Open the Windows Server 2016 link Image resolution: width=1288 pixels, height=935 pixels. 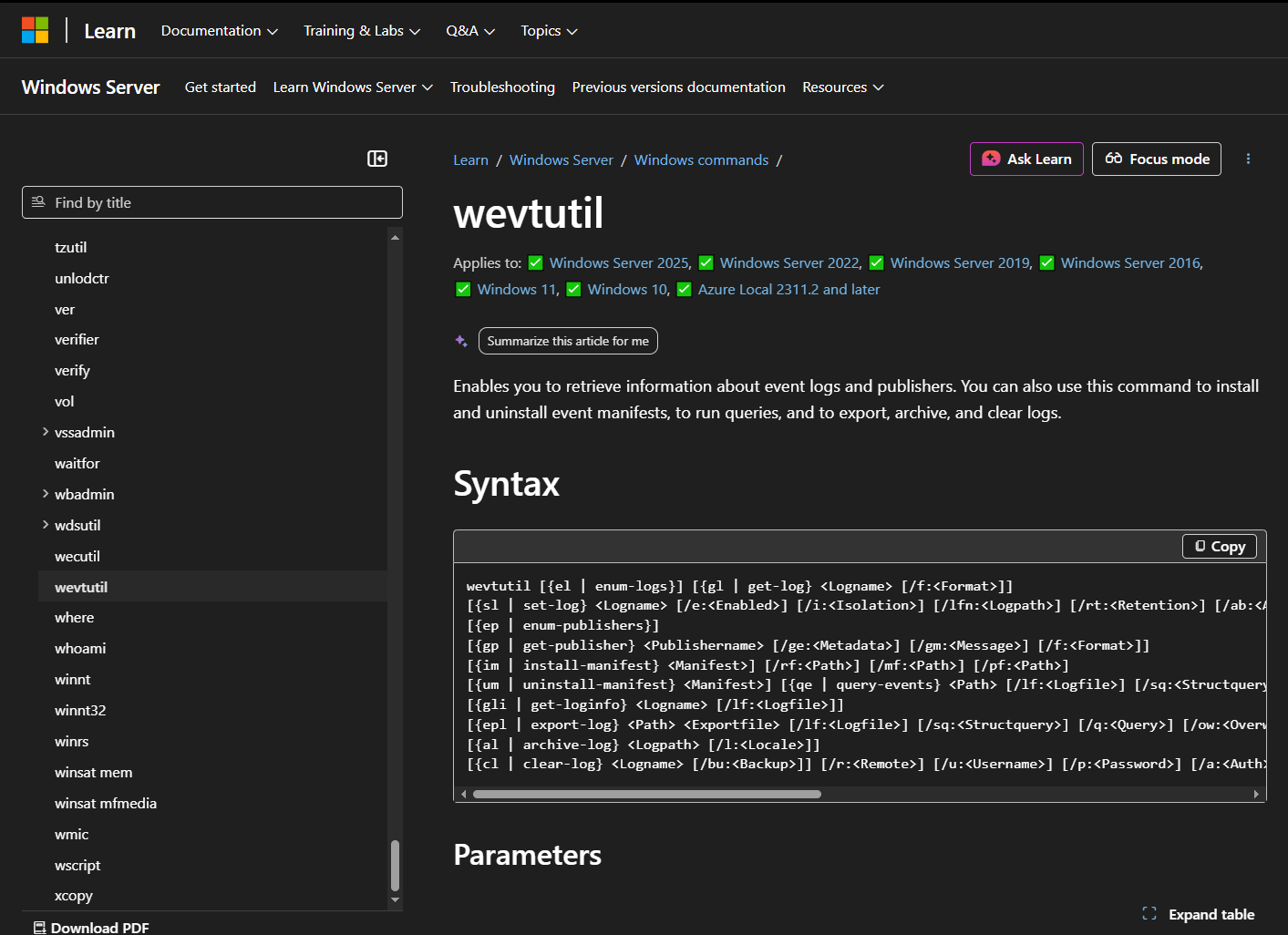pos(1130,263)
